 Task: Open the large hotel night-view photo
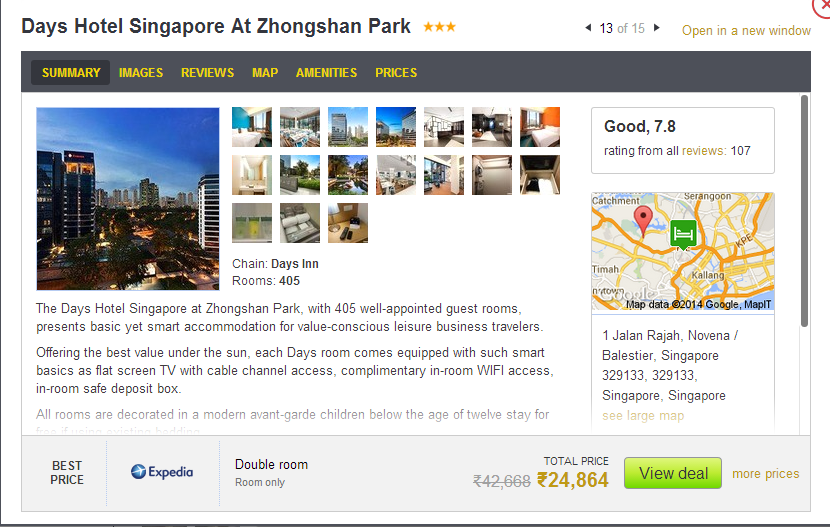(128, 199)
